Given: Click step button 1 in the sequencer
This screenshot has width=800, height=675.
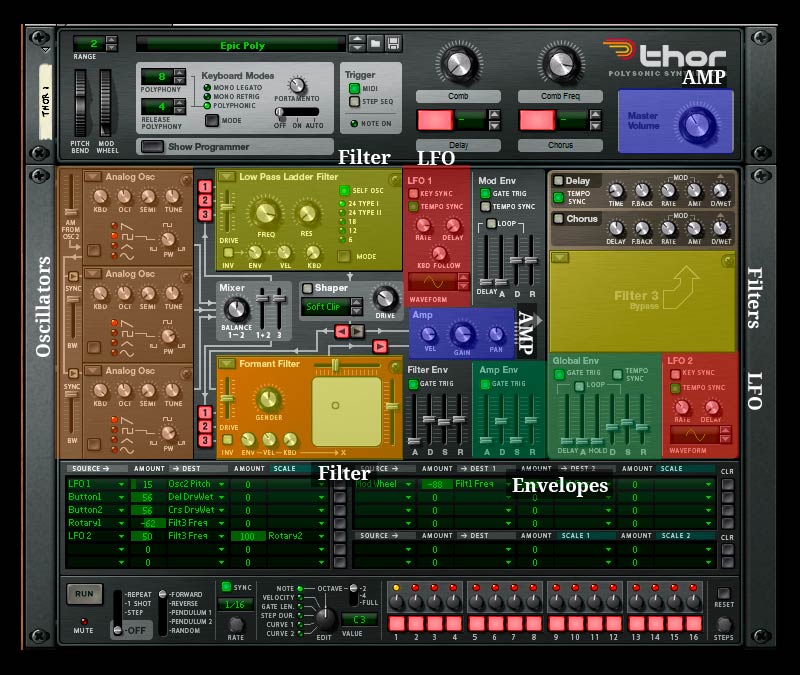Looking at the screenshot, I should 396,623.
